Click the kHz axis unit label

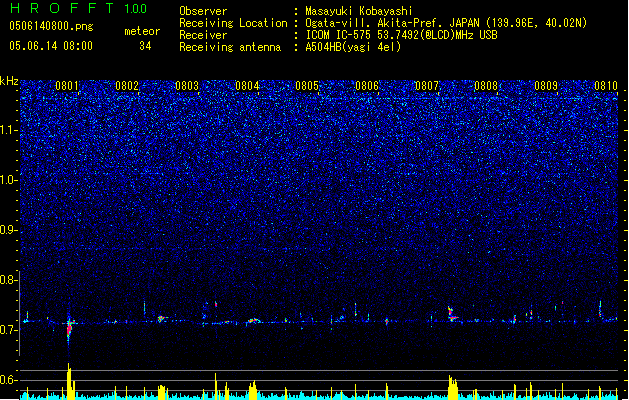click(x=9, y=81)
